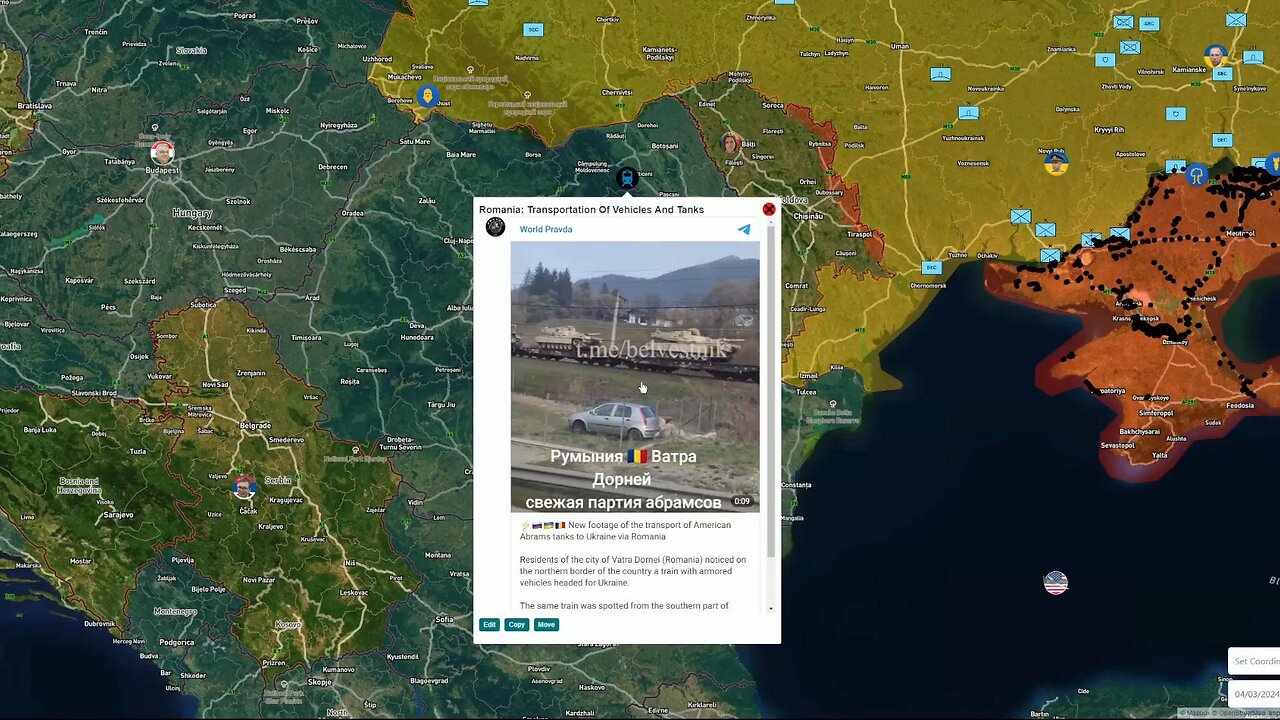Click the World Pravda channel avatar
1280x720 pixels.
point(495,227)
